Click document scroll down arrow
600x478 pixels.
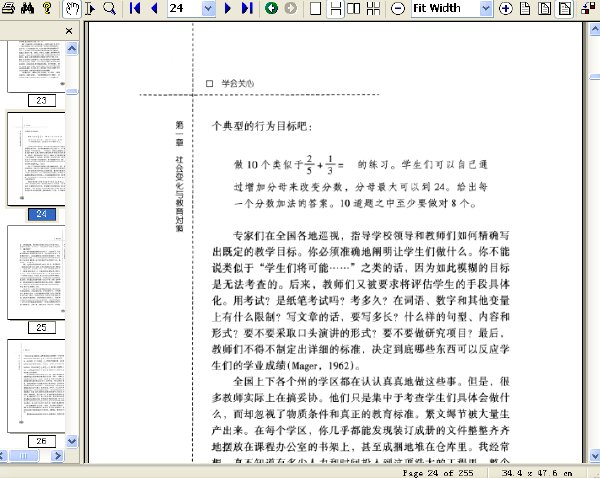point(595,456)
